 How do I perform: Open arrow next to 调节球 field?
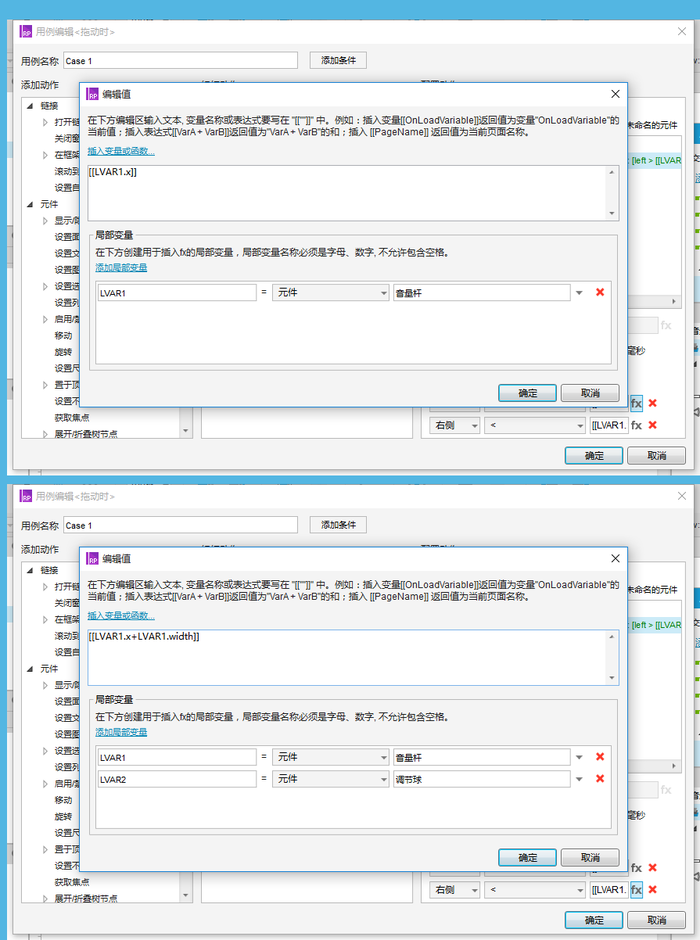pyautogui.click(x=579, y=779)
